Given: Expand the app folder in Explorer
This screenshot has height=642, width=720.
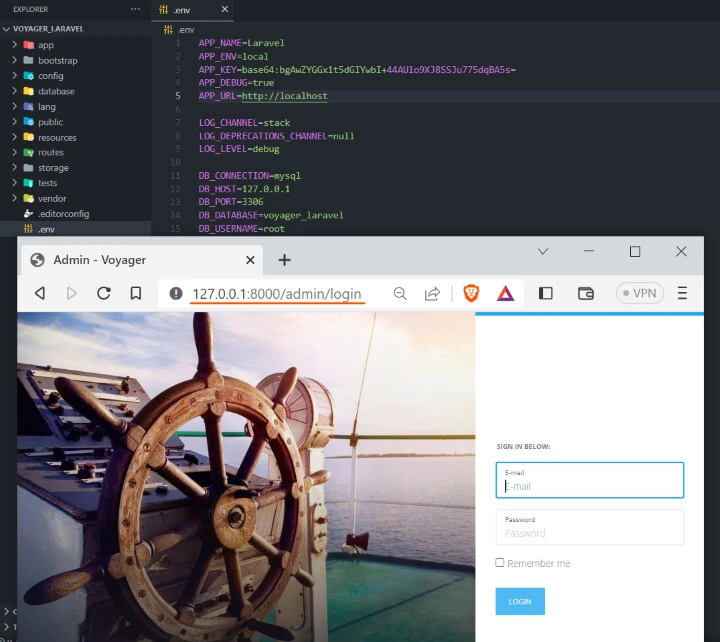Looking at the screenshot, I should 46,45.
